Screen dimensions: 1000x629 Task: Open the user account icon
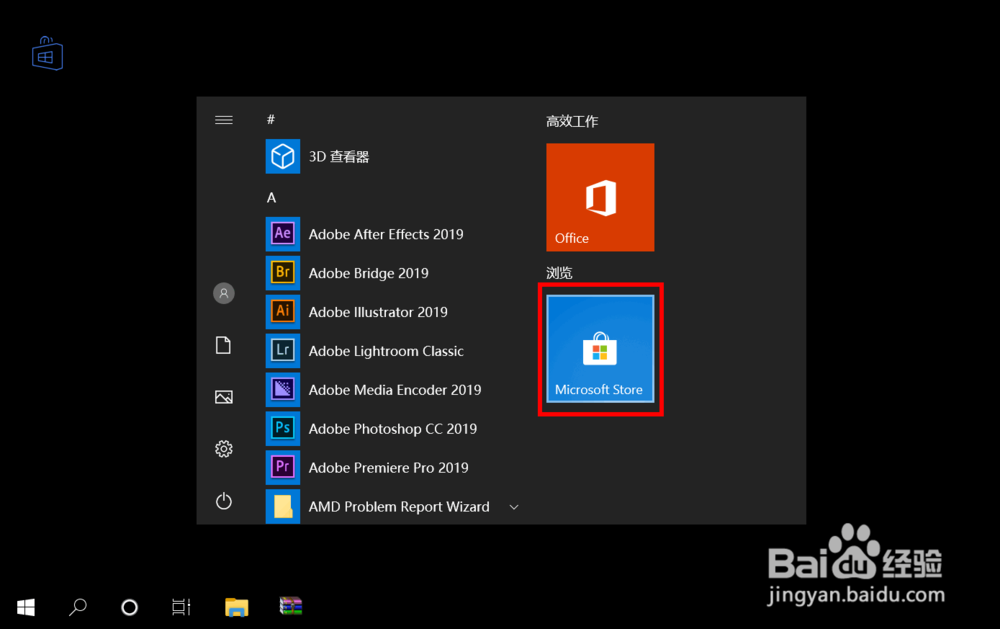pos(224,293)
